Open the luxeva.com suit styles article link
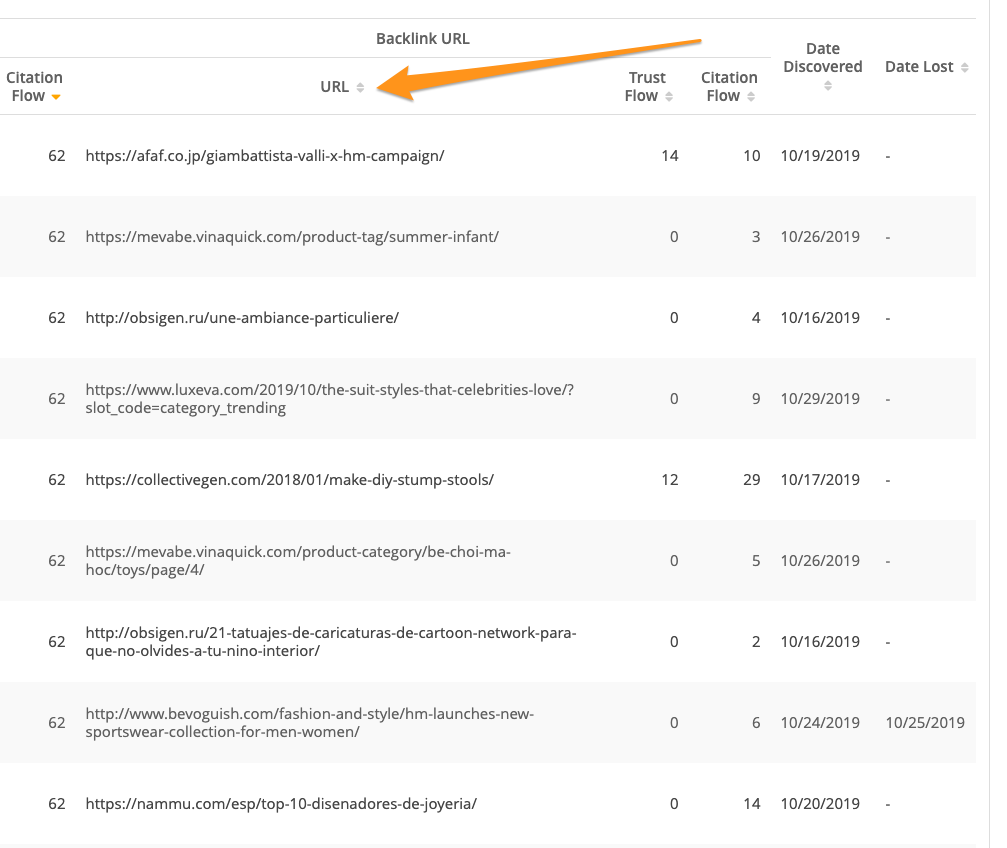The width and height of the screenshot is (1007, 848). coord(329,390)
